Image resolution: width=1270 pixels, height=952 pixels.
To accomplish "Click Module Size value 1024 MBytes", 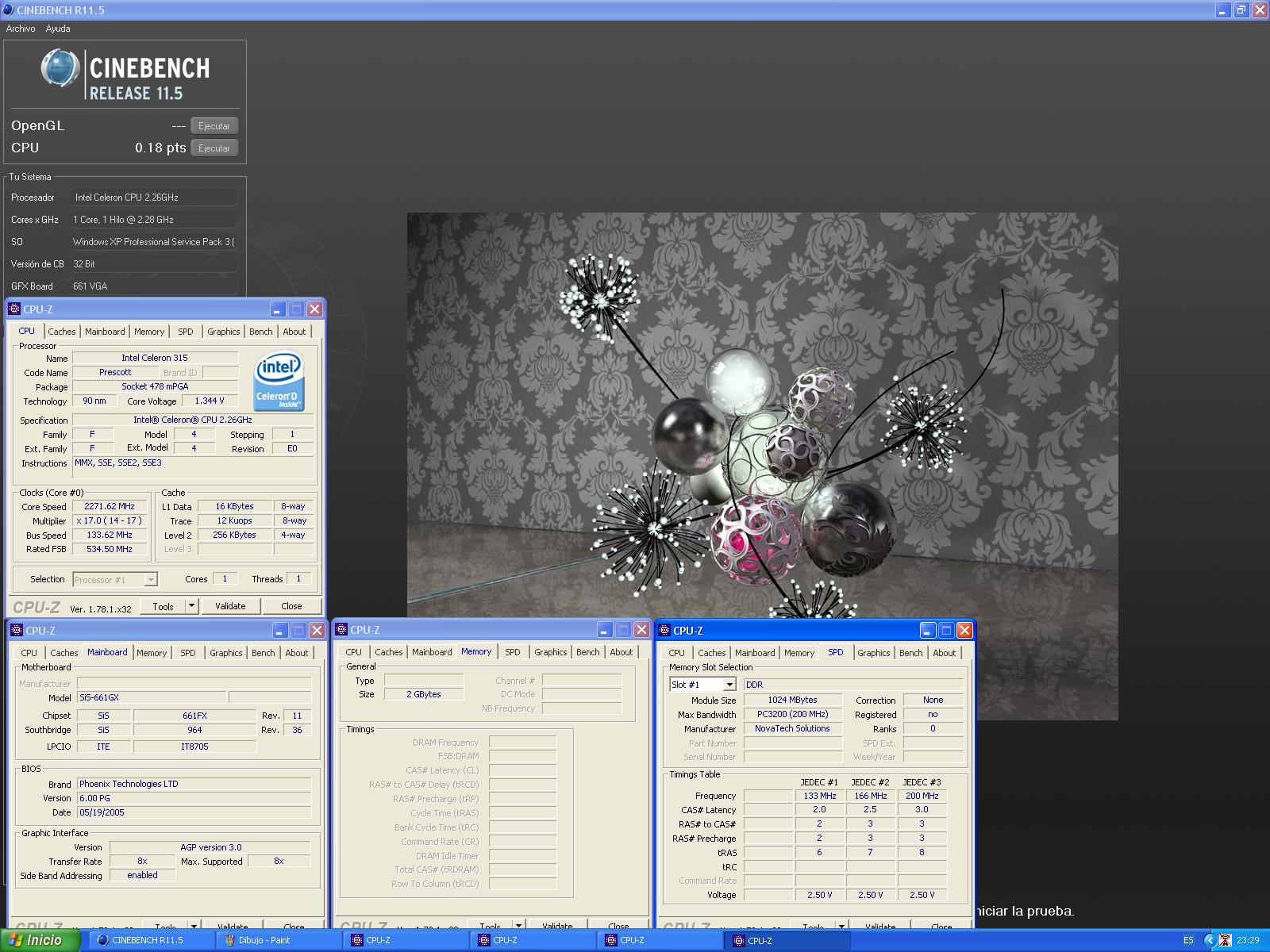I will [792, 700].
